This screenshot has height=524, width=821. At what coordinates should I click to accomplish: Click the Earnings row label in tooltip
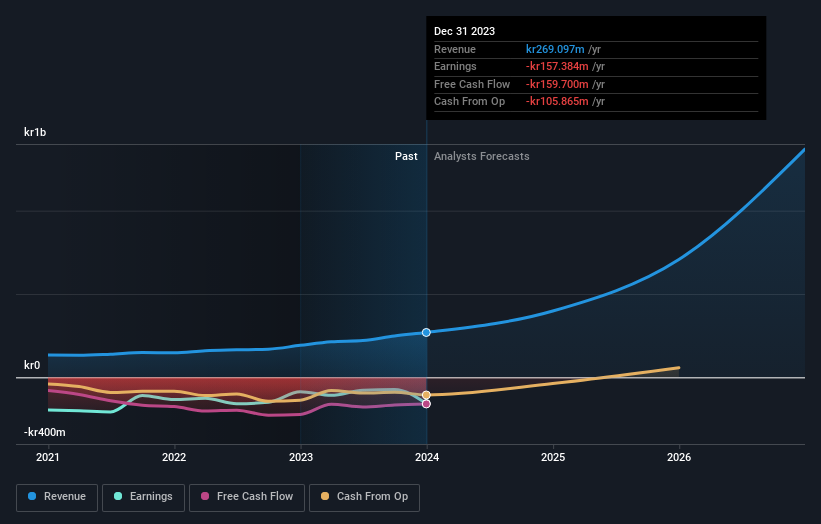click(455, 66)
